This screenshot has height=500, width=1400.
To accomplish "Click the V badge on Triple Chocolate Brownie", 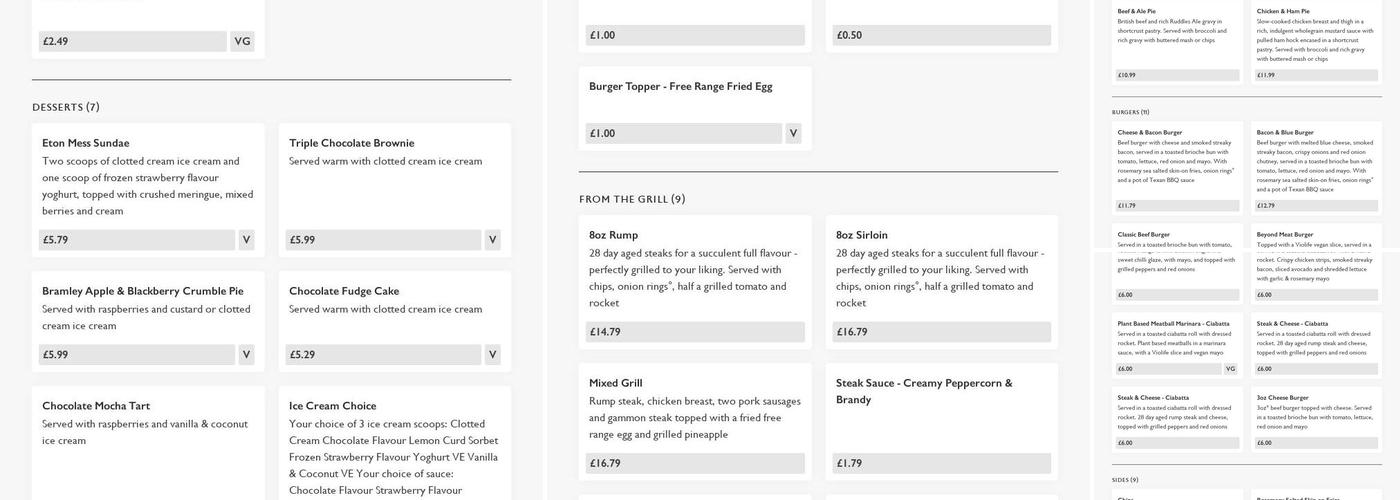I will click(492, 240).
